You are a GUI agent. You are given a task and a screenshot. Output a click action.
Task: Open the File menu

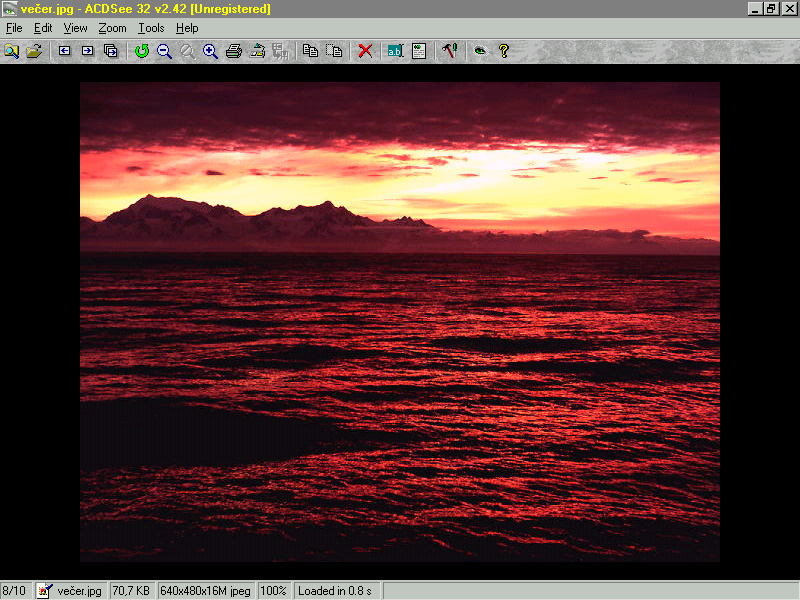[14, 28]
